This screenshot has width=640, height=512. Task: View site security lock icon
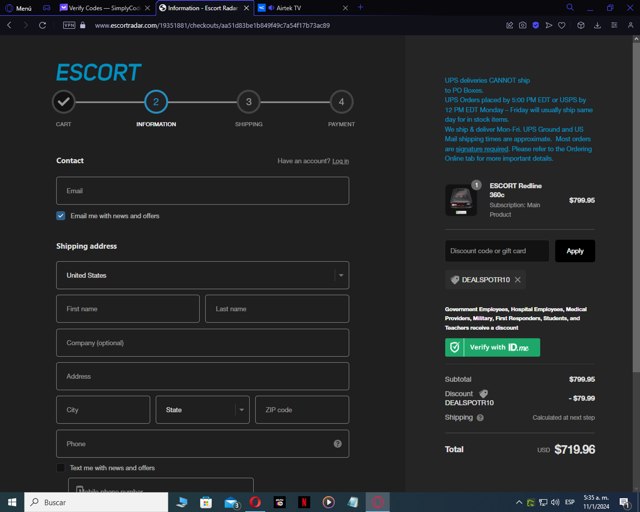83,25
